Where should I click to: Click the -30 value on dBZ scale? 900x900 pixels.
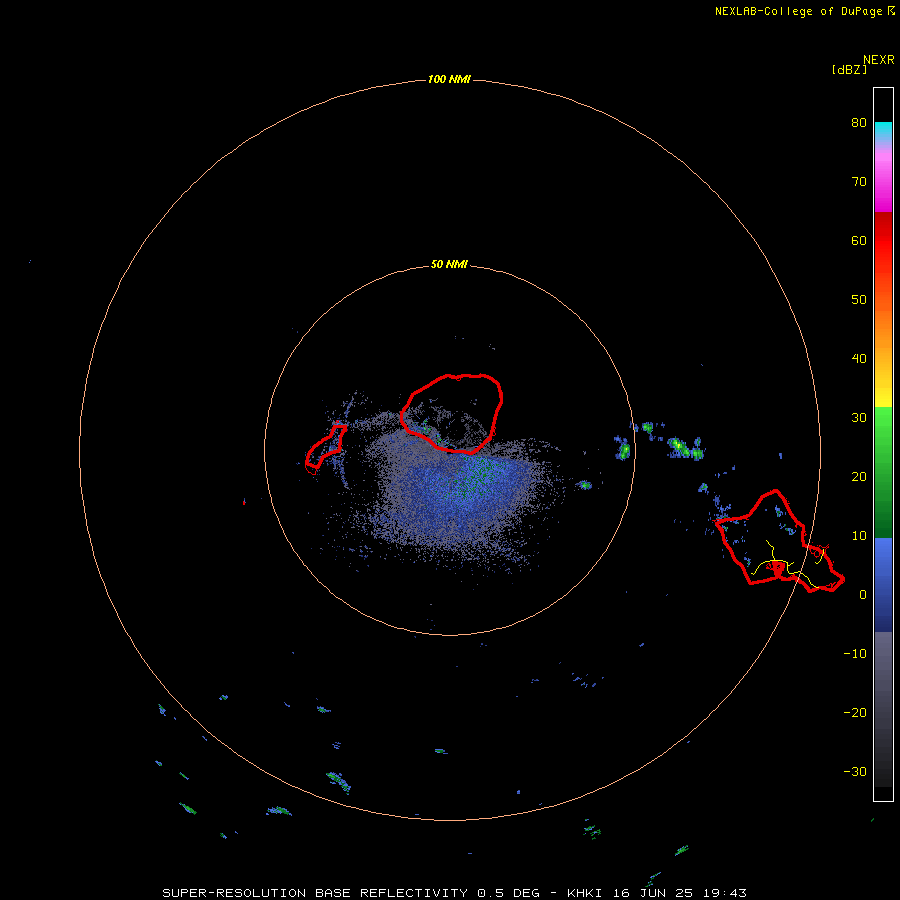[855, 771]
